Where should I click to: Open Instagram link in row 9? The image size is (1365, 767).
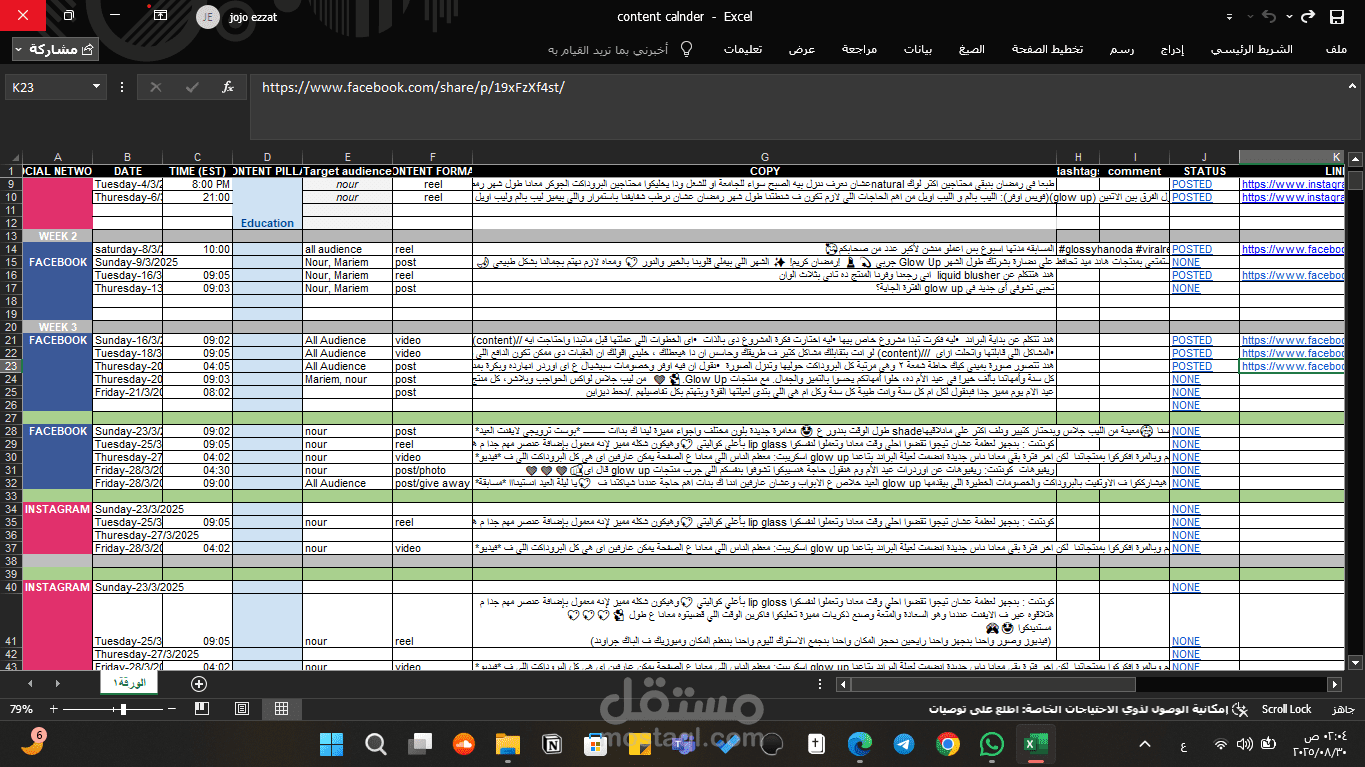(1292, 184)
